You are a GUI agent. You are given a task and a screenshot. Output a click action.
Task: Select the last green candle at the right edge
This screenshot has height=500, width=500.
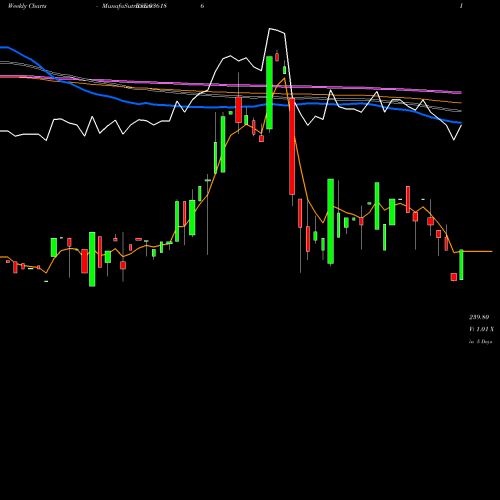tap(461, 265)
